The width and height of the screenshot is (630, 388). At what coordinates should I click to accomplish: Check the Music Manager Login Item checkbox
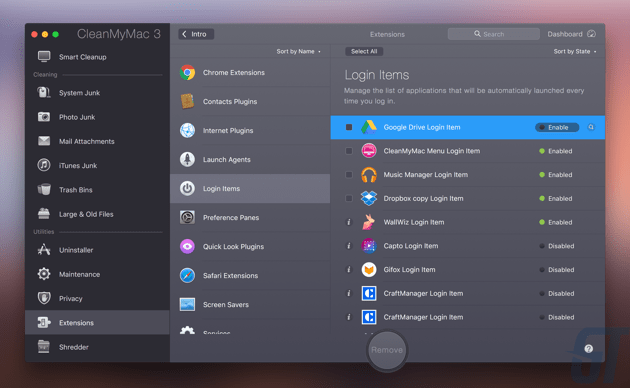pos(349,174)
